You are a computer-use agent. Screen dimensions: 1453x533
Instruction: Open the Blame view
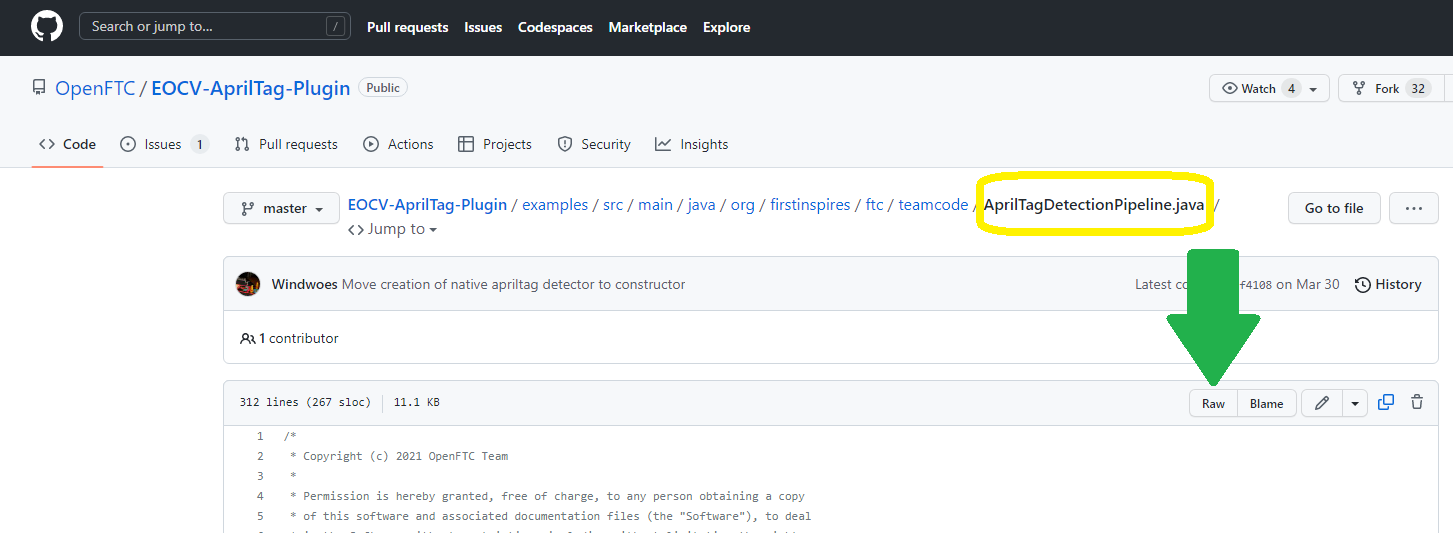click(1266, 403)
